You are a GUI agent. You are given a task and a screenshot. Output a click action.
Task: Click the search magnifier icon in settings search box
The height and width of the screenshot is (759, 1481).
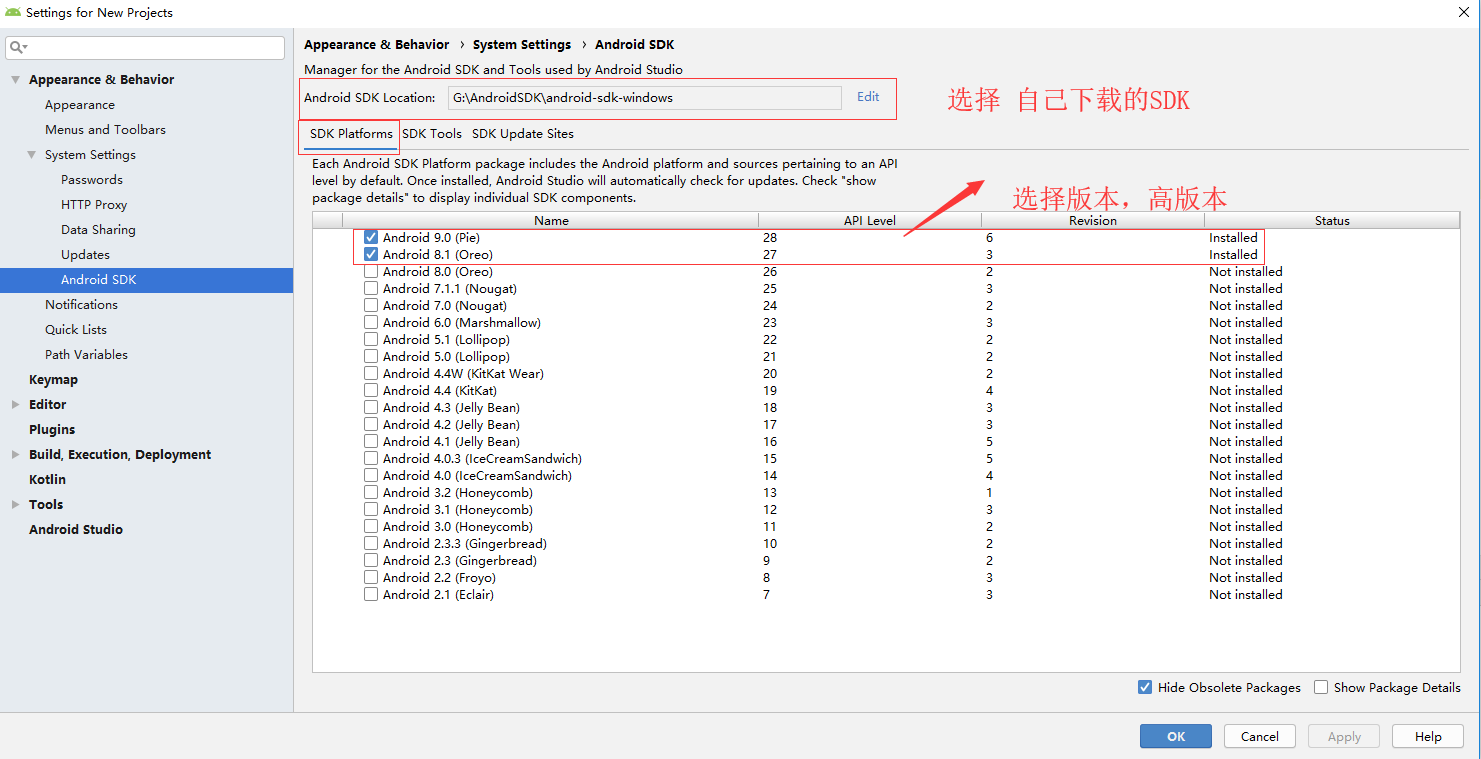[17, 47]
